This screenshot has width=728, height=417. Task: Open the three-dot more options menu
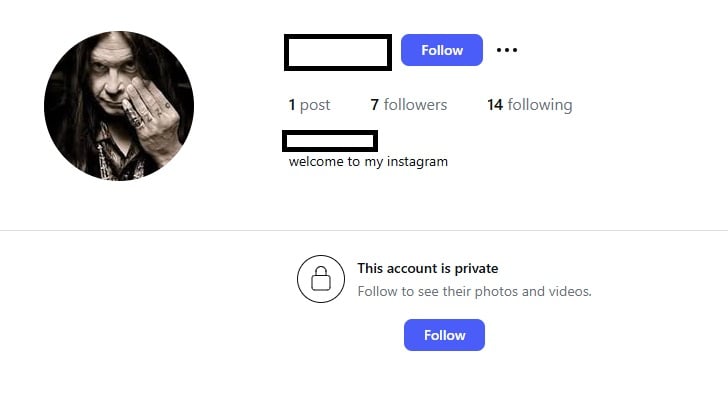(507, 50)
